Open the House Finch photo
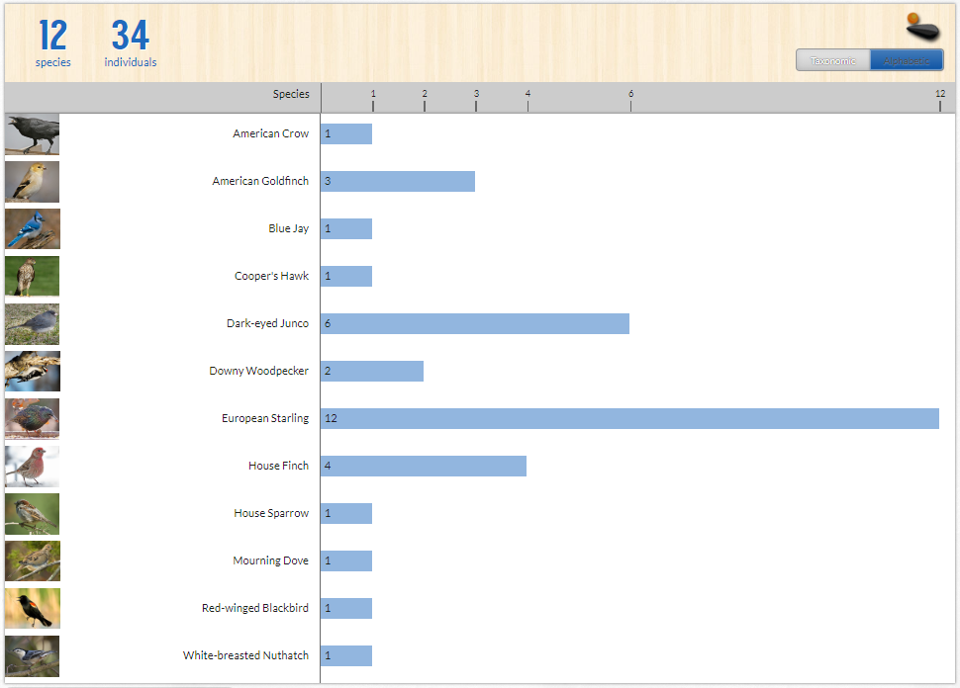Viewport: 960px width, 688px height. [32, 466]
